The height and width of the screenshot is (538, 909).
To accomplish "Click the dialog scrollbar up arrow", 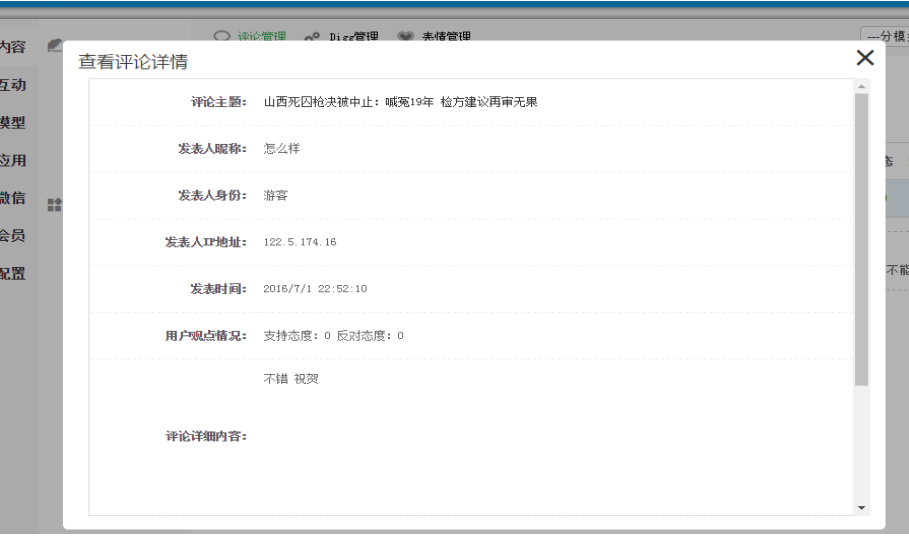I will [862, 87].
